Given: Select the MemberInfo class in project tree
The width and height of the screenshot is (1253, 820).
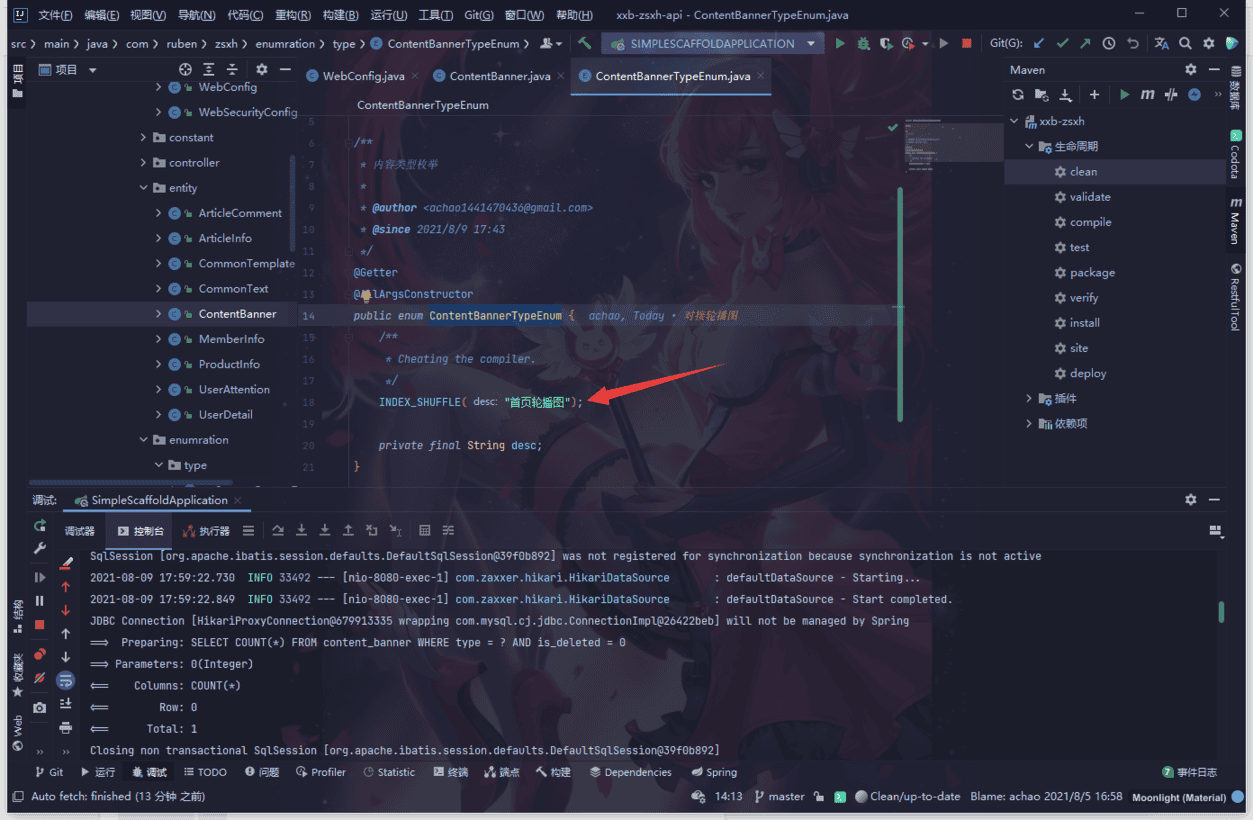Looking at the screenshot, I should pos(231,339).
